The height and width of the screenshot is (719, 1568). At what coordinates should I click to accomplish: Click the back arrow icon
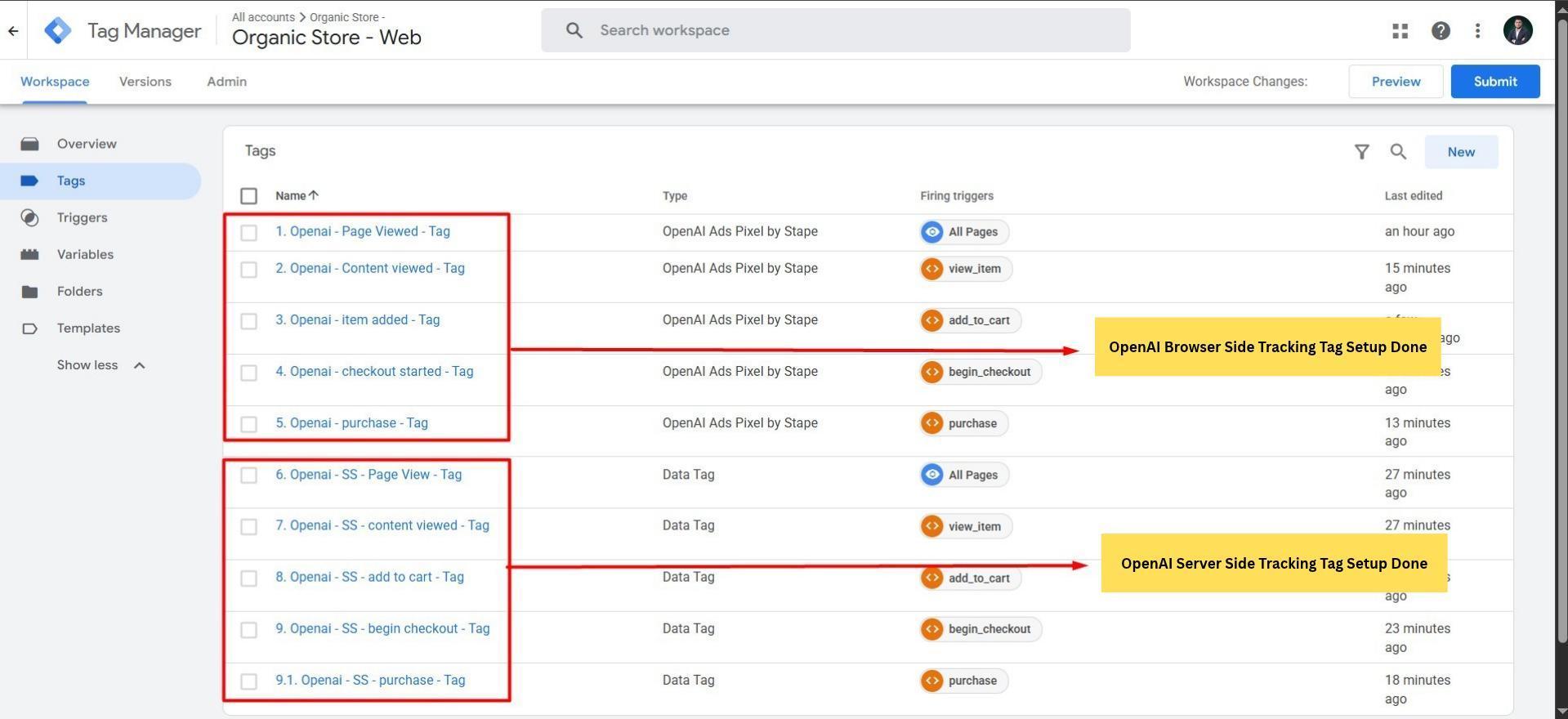[13, 31]
